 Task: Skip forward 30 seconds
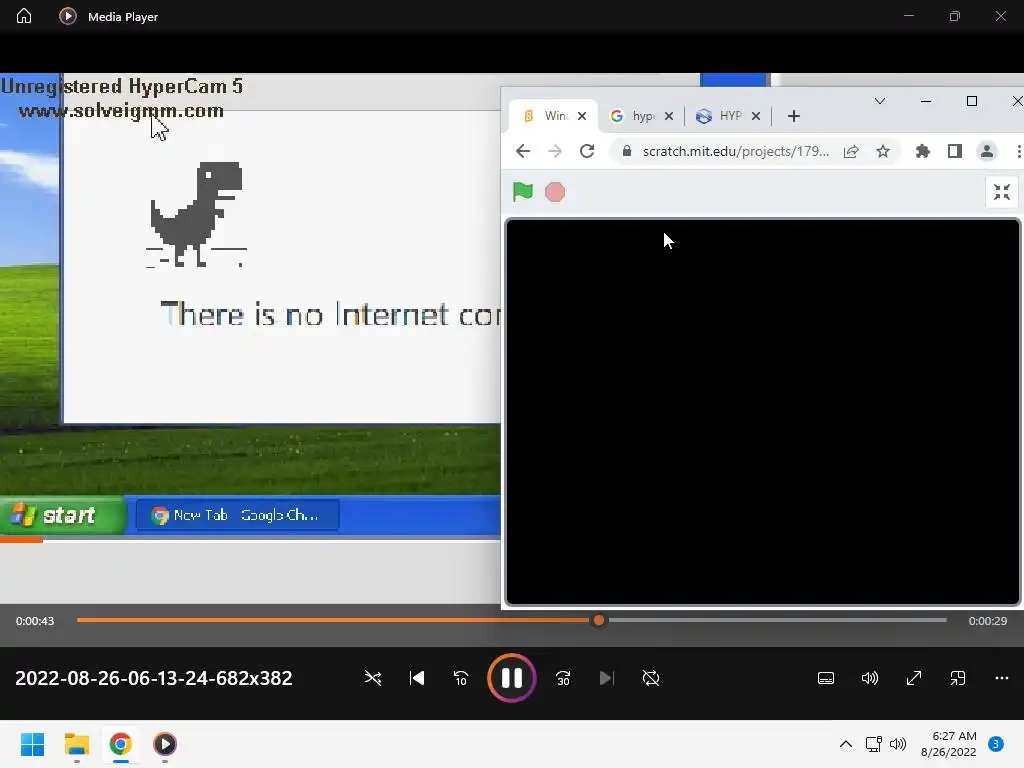(x=563, y=678)
